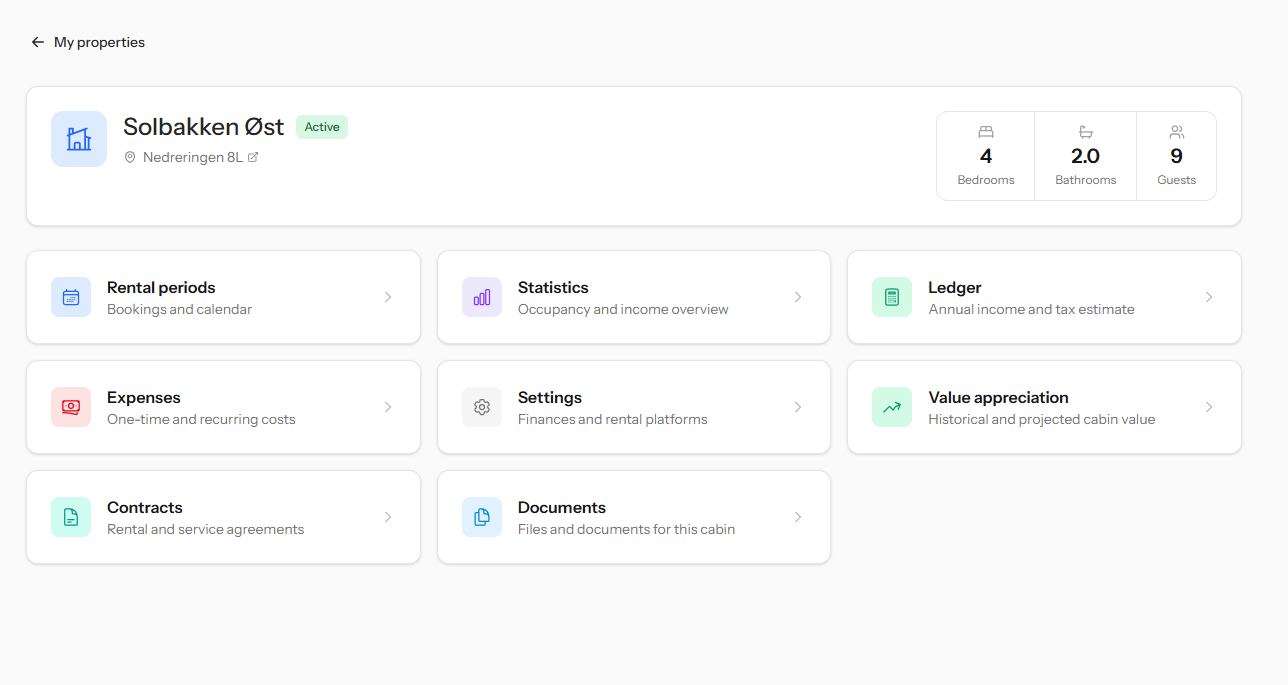
Task: Click the back arrow icon beside My properties
Action: [x=38, y=42]
